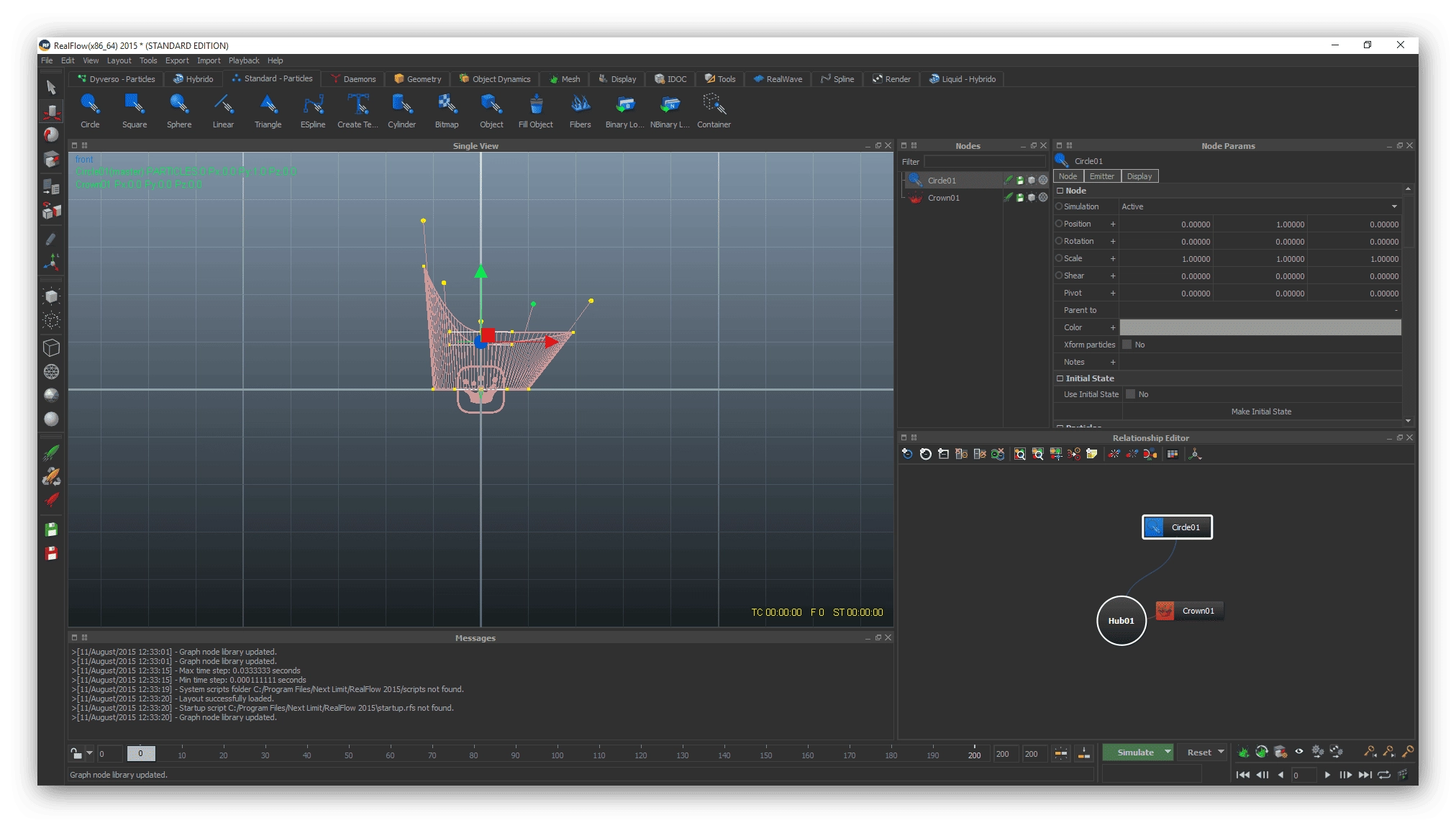Screen dimensions: 1456x823
Task: Click the loop playback icon
Action: click(1384, 775)
